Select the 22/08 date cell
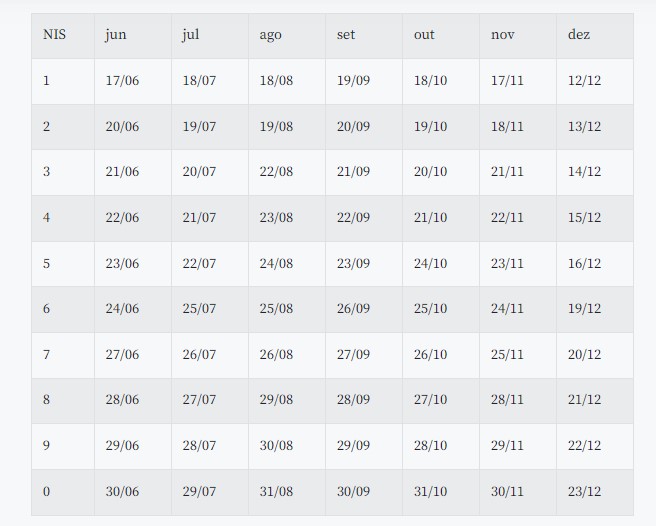656x526 pixels. coord(276,172)
